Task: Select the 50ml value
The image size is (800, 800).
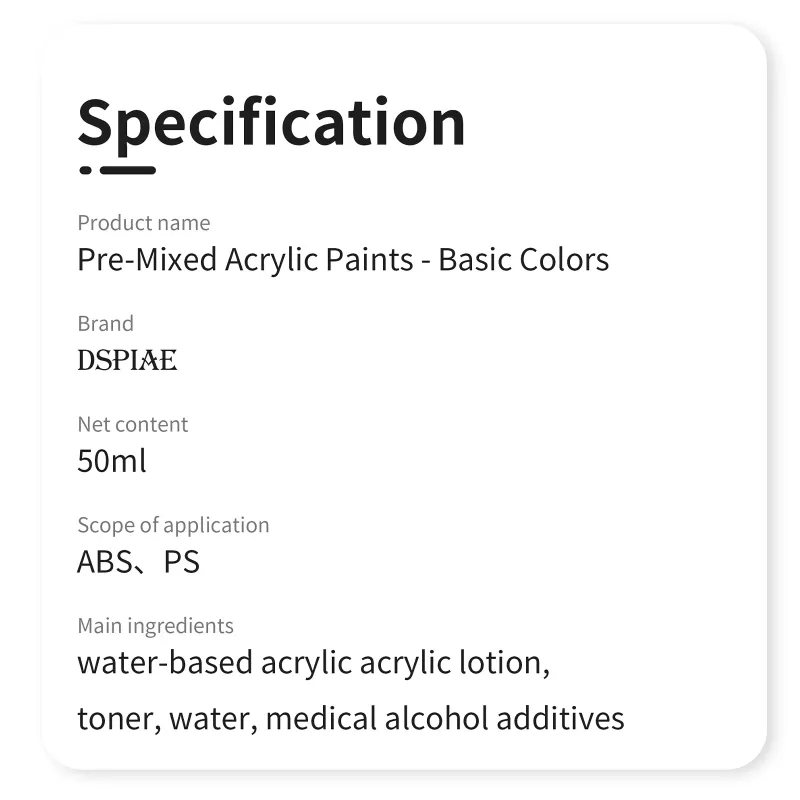Action: 111,461
